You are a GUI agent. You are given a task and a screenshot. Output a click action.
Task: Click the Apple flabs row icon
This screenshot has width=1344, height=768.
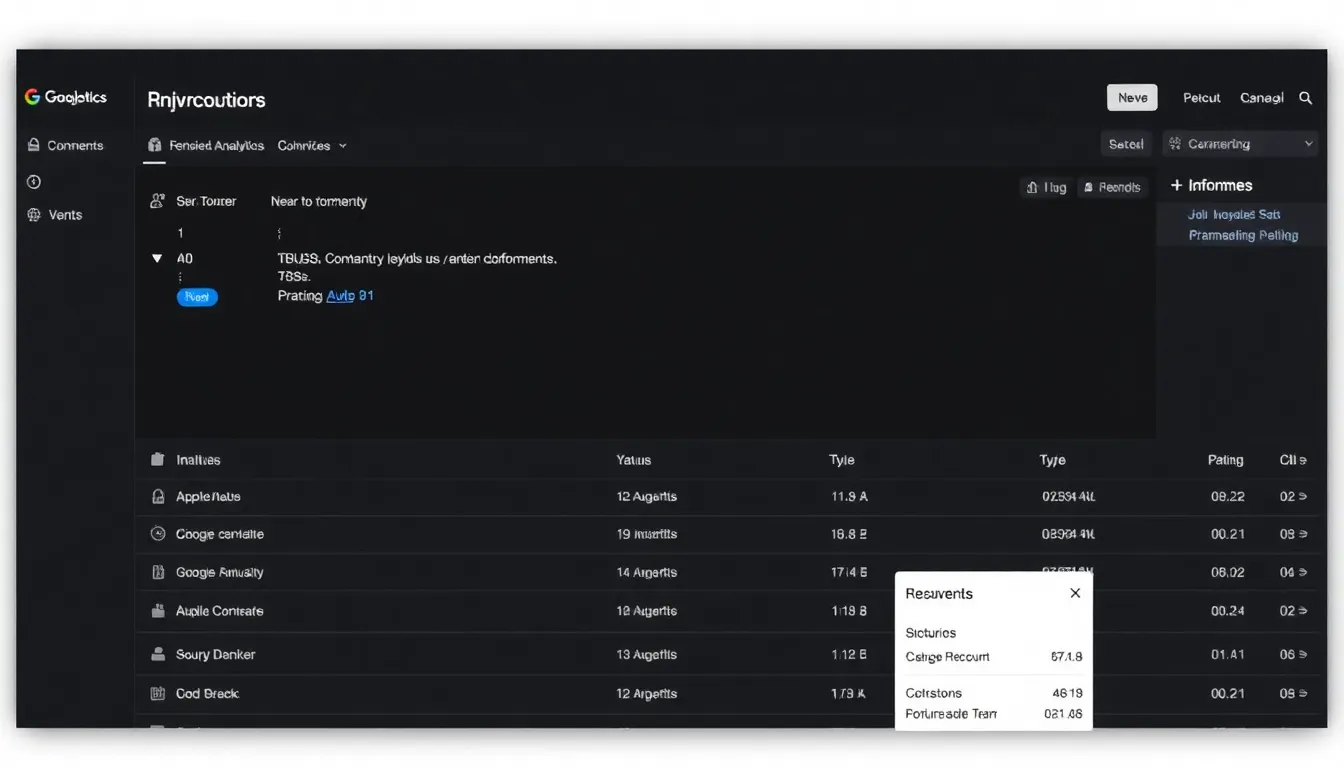tap(158, 496)
